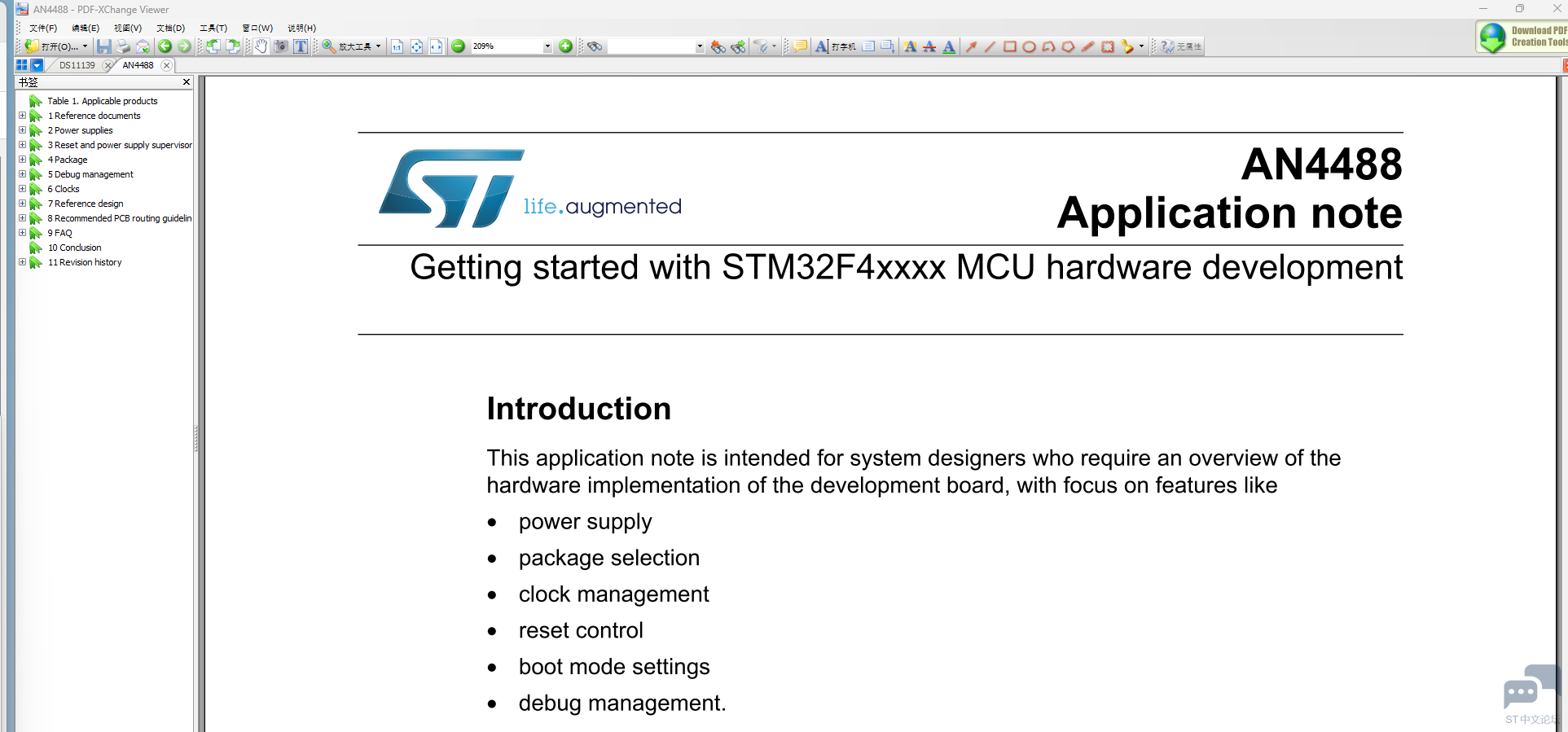Image resolution: width=1568 pixels, height=732 pixels.
Task: Click the Fit Page icon
Action: (416, 46)
